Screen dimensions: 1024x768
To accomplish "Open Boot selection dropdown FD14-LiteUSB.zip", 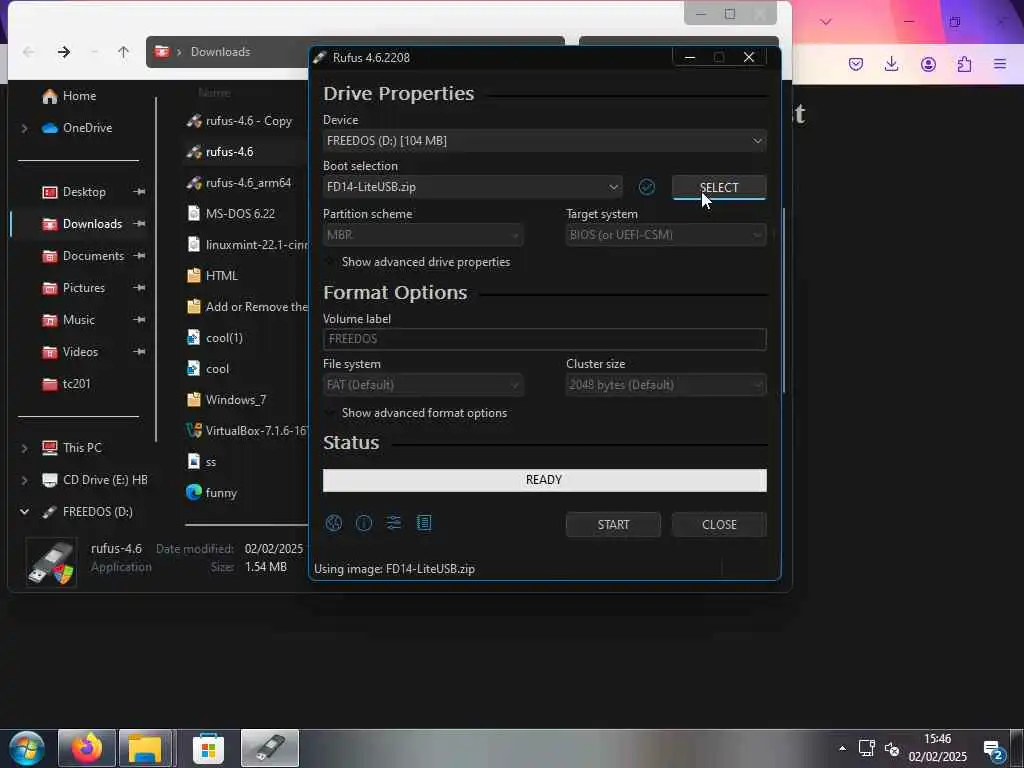I will tap(472, 187).
